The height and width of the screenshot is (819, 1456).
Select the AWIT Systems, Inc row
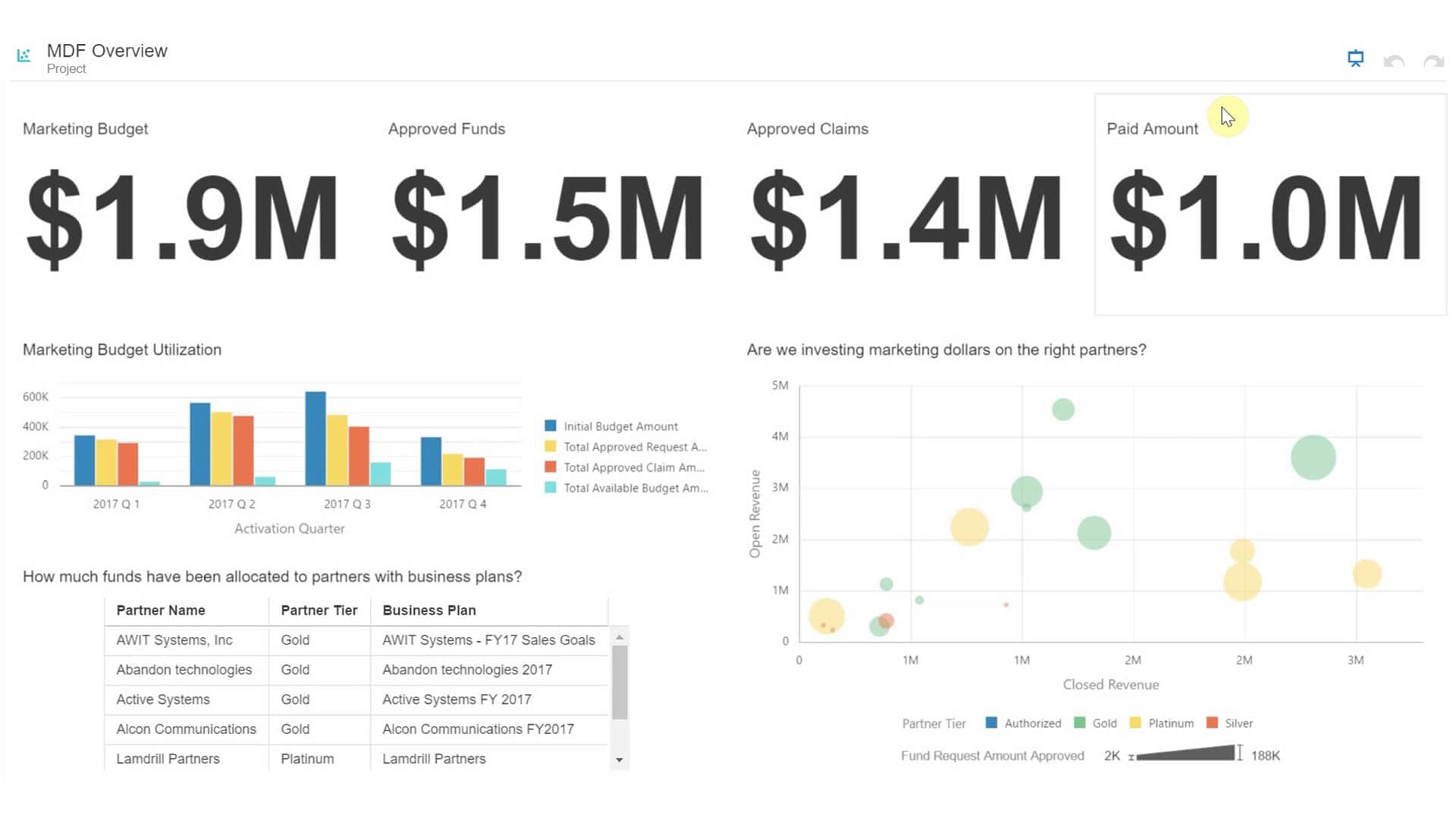point(174,640)
